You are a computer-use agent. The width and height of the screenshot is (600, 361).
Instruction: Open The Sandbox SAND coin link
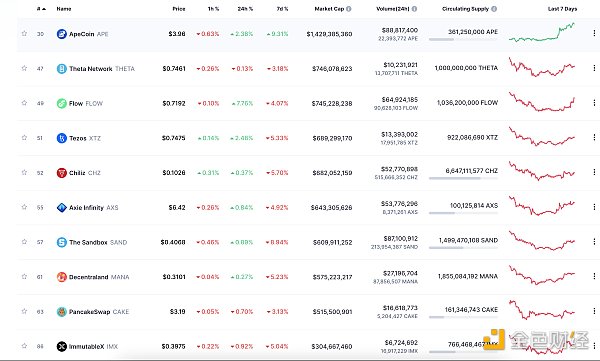point(98,242)
